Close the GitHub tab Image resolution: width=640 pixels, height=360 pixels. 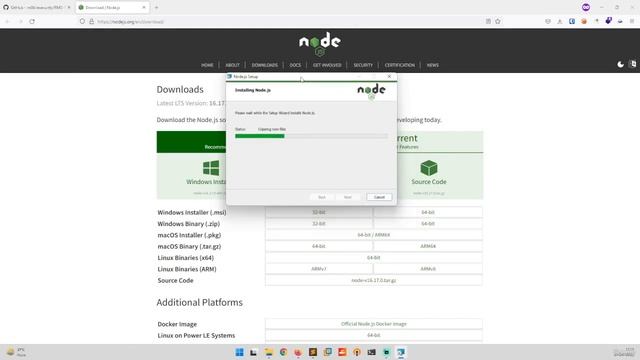tap(69, 7)
